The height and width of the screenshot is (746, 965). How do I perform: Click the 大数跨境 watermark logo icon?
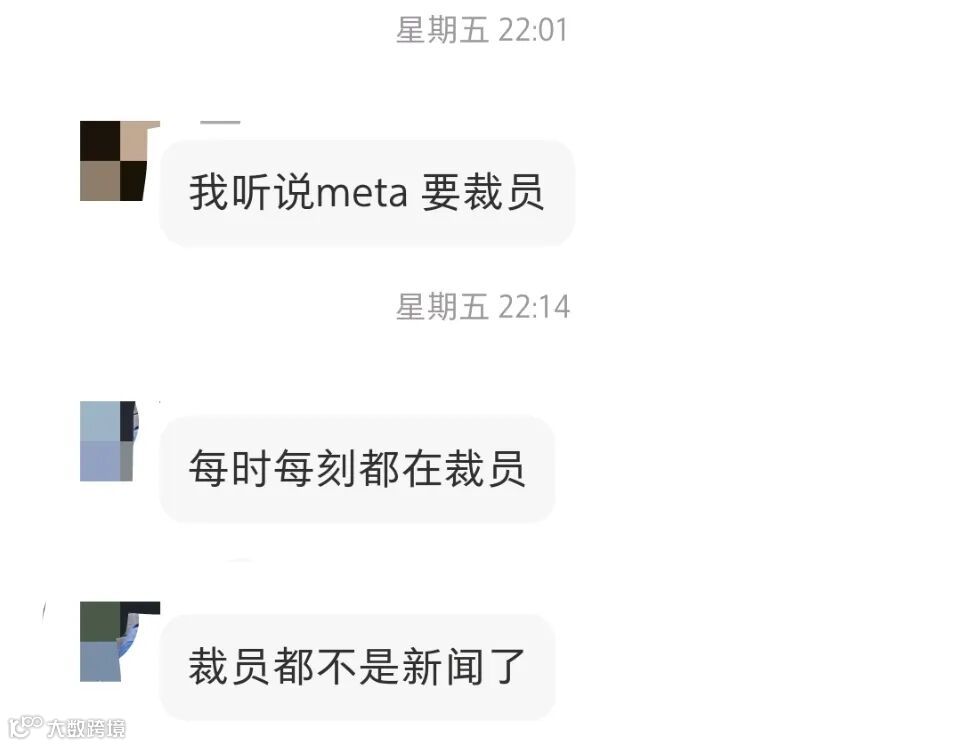point(26,727)
